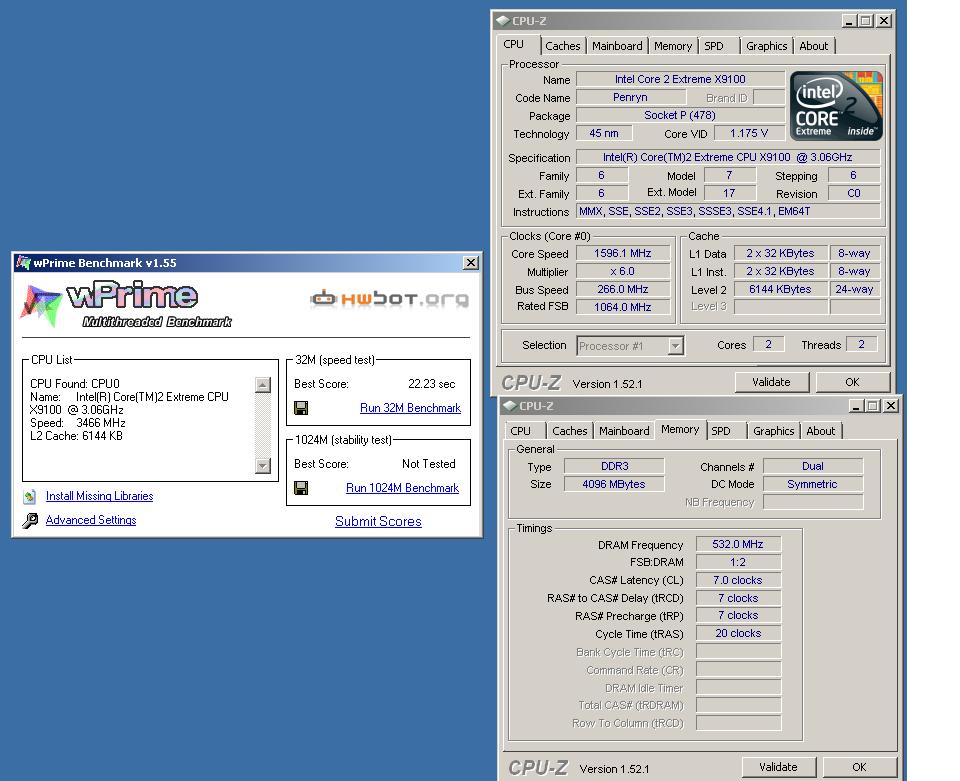This screenshot has height=781, width=960.
Task: Click OK in top CPU-Z window
Action: tap(852, 382)
